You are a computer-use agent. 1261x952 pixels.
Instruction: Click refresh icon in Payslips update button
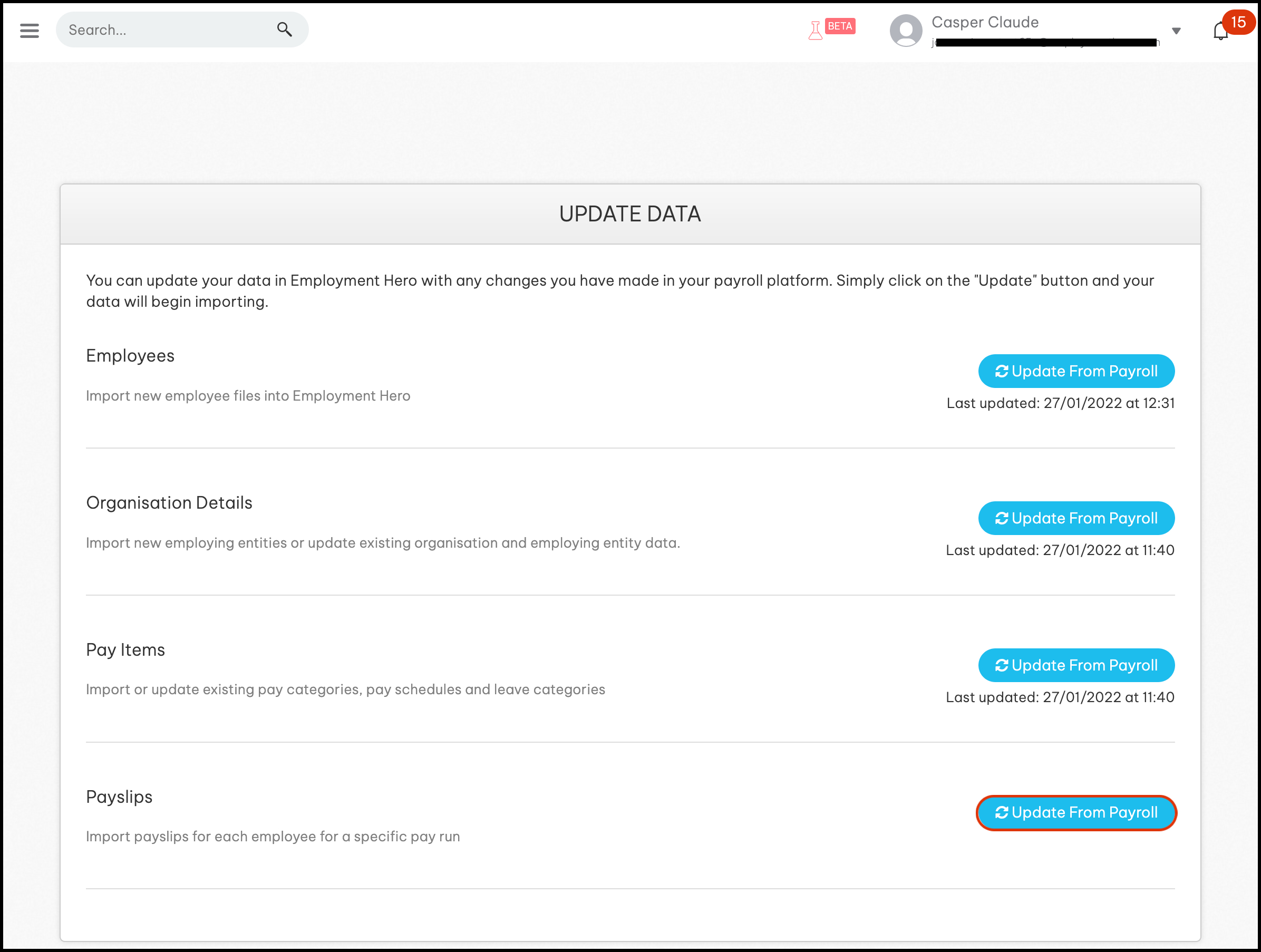[1001, 812]
